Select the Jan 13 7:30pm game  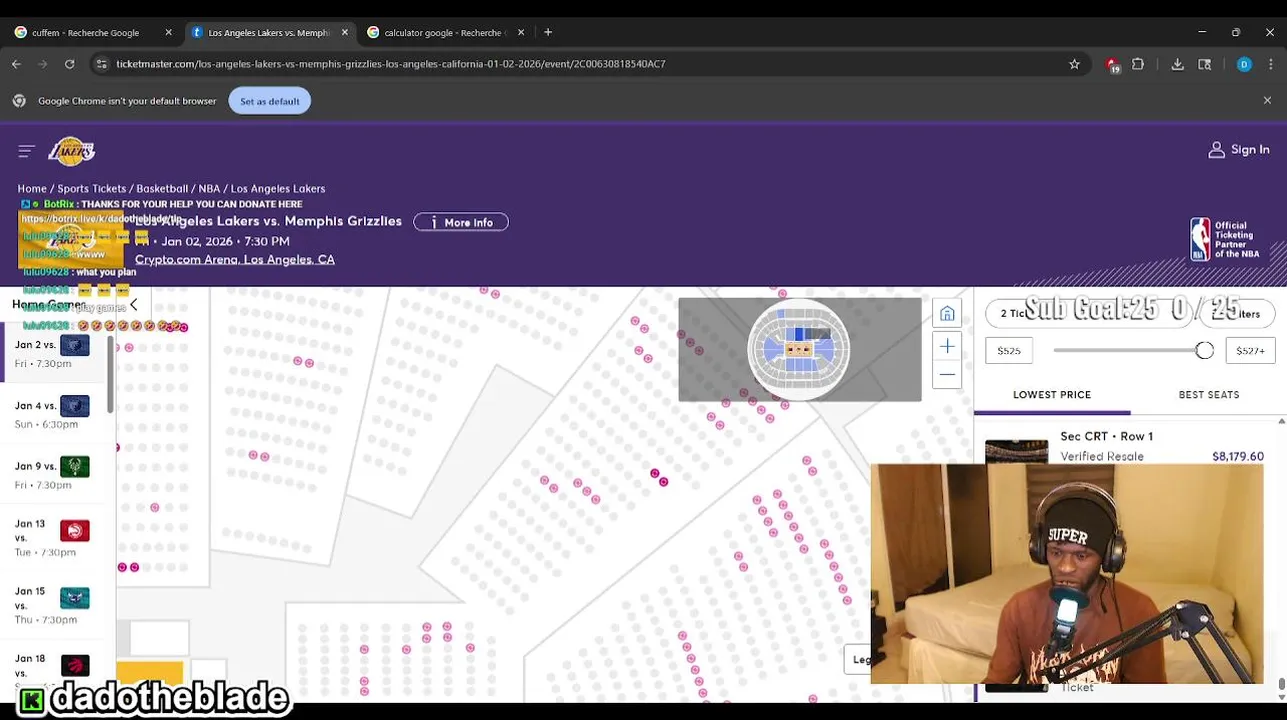click(x=52, y=537)
